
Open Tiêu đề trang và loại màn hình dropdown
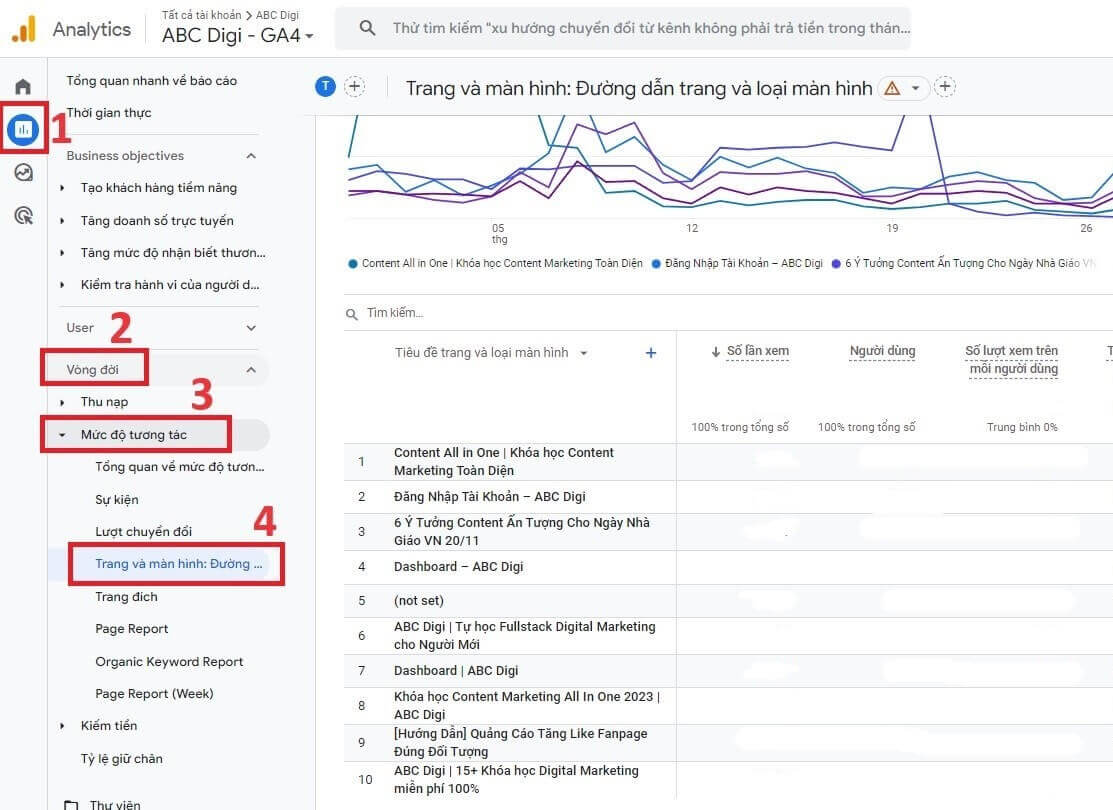(583, 353)
